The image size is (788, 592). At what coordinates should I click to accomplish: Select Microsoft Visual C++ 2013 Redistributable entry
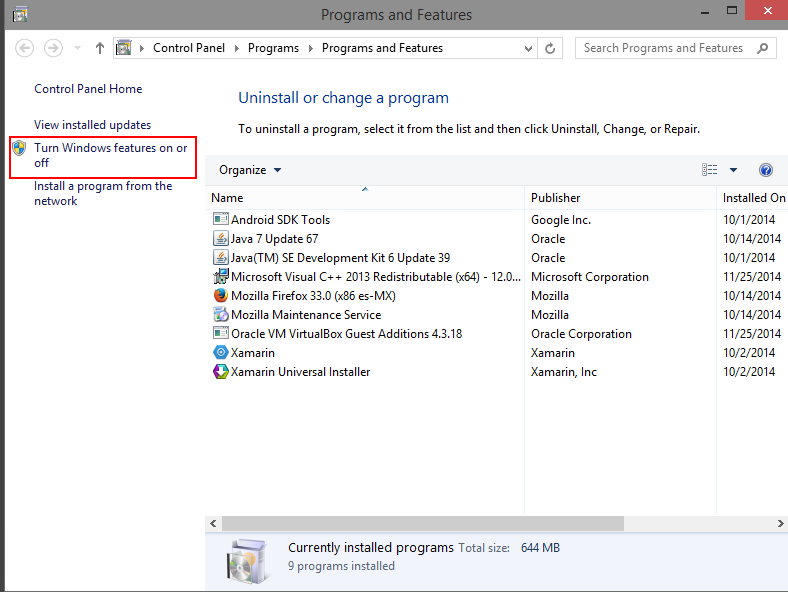point(375,277)
